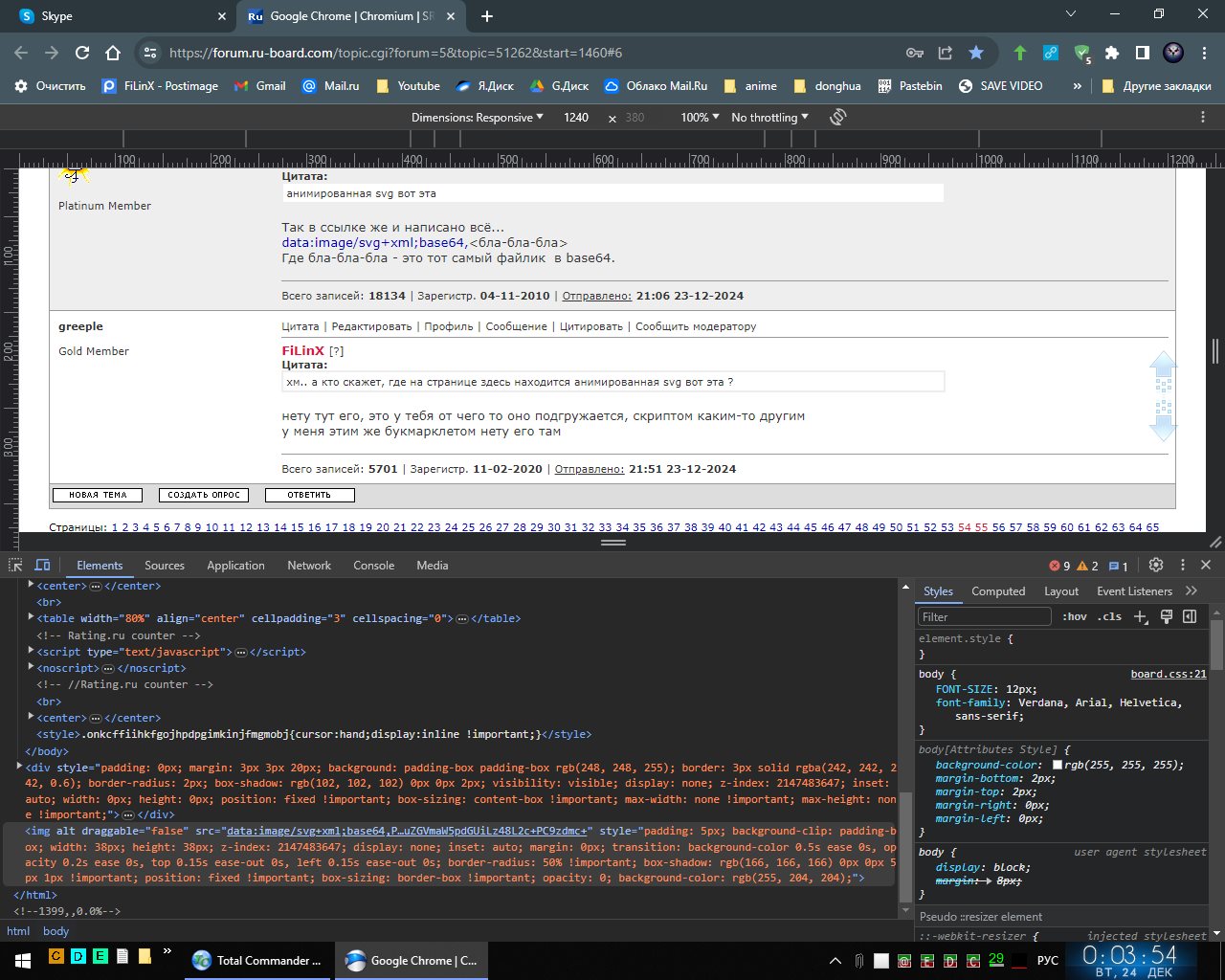The height and width of the screenshot is (980, 1225).
Task: Toggle the :hov element state panel
Action: [1075, 617]
